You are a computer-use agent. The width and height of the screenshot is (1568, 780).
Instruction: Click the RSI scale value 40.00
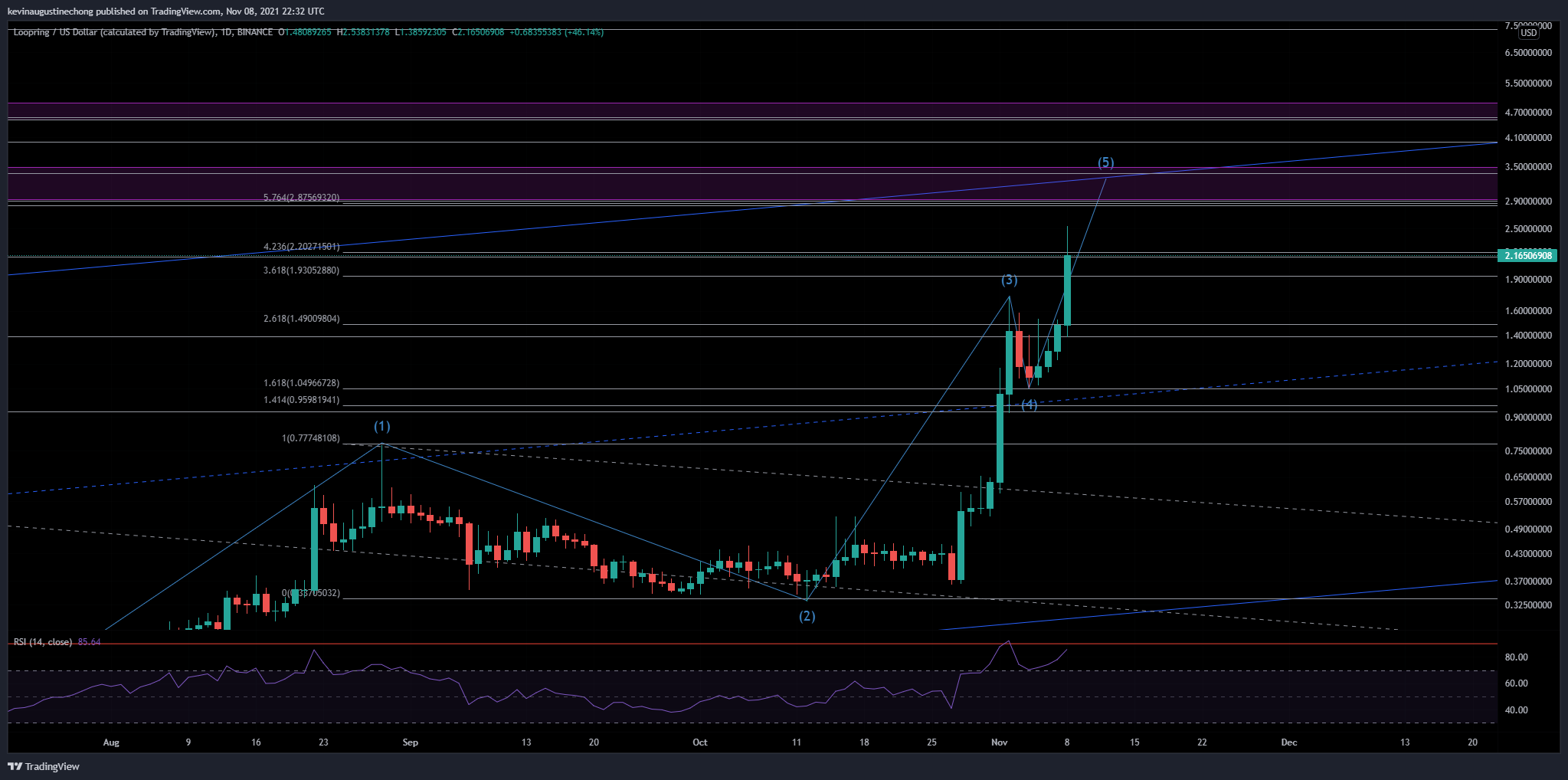pos(1516,710)
